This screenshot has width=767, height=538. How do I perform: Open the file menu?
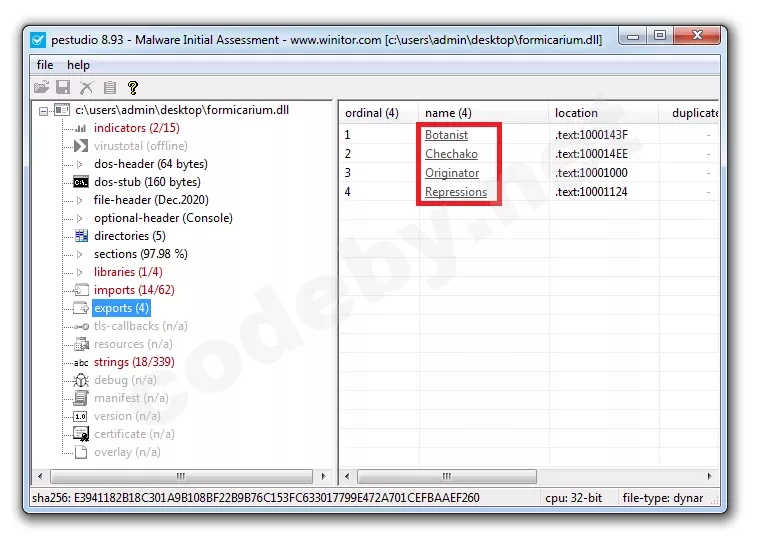[x=45, y=65]
